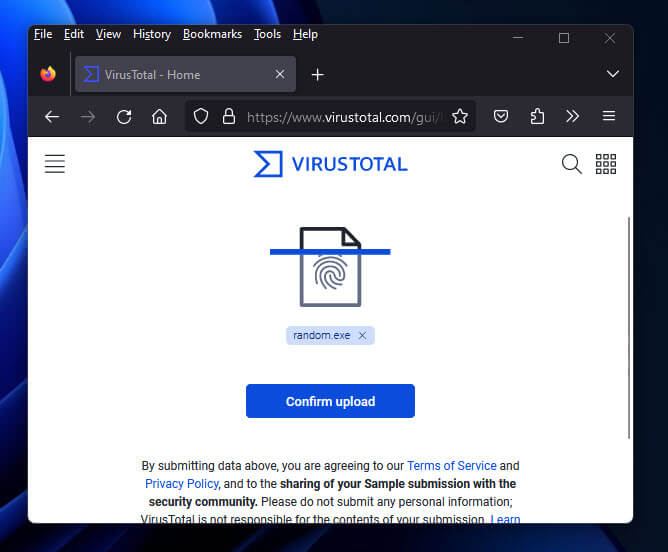The image size is (668, 552).
Task: Open the Firefox application menu
Action: pos(609,116)
